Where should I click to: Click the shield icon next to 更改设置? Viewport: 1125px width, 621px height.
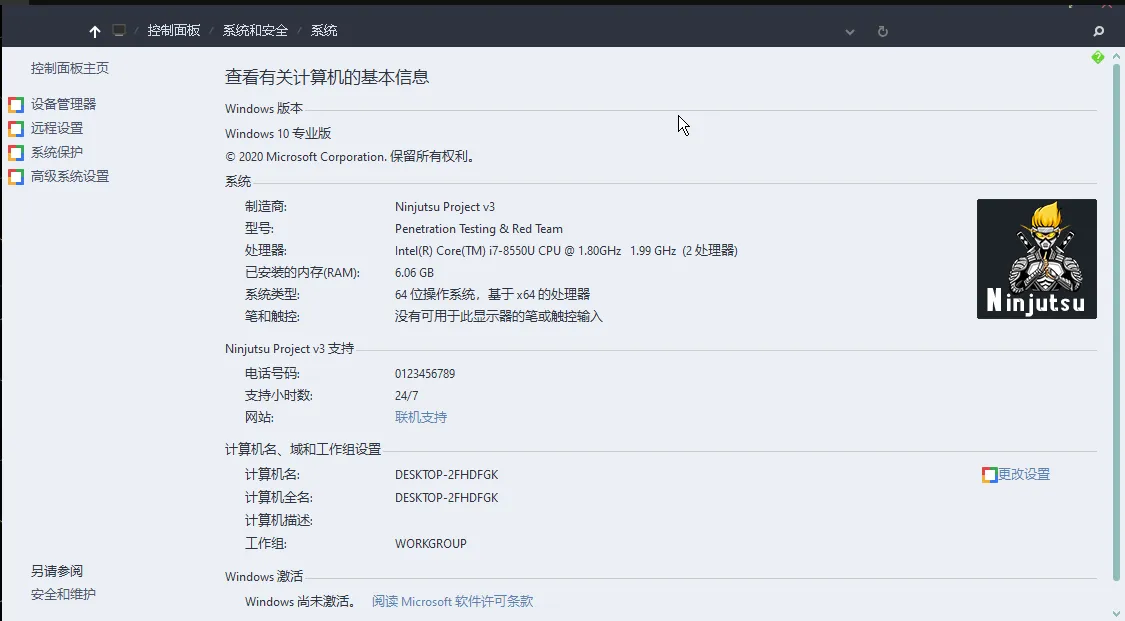pos(989,475)
